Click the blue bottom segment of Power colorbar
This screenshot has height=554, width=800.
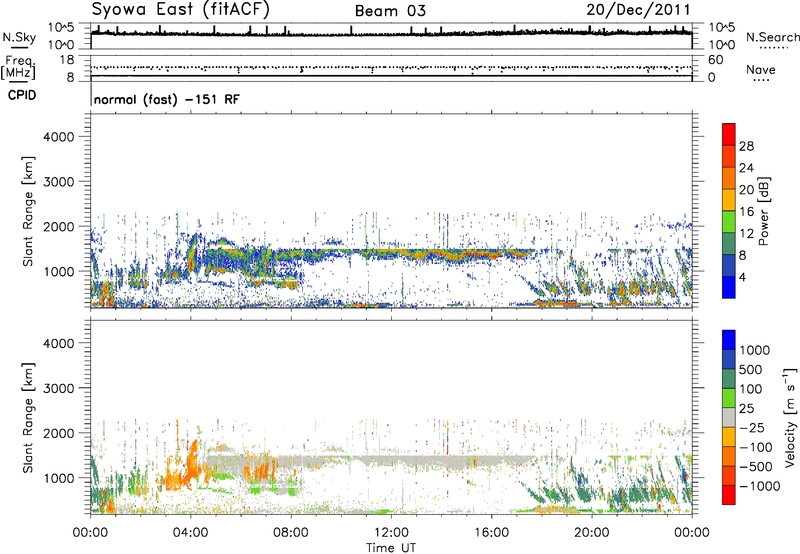729,287
